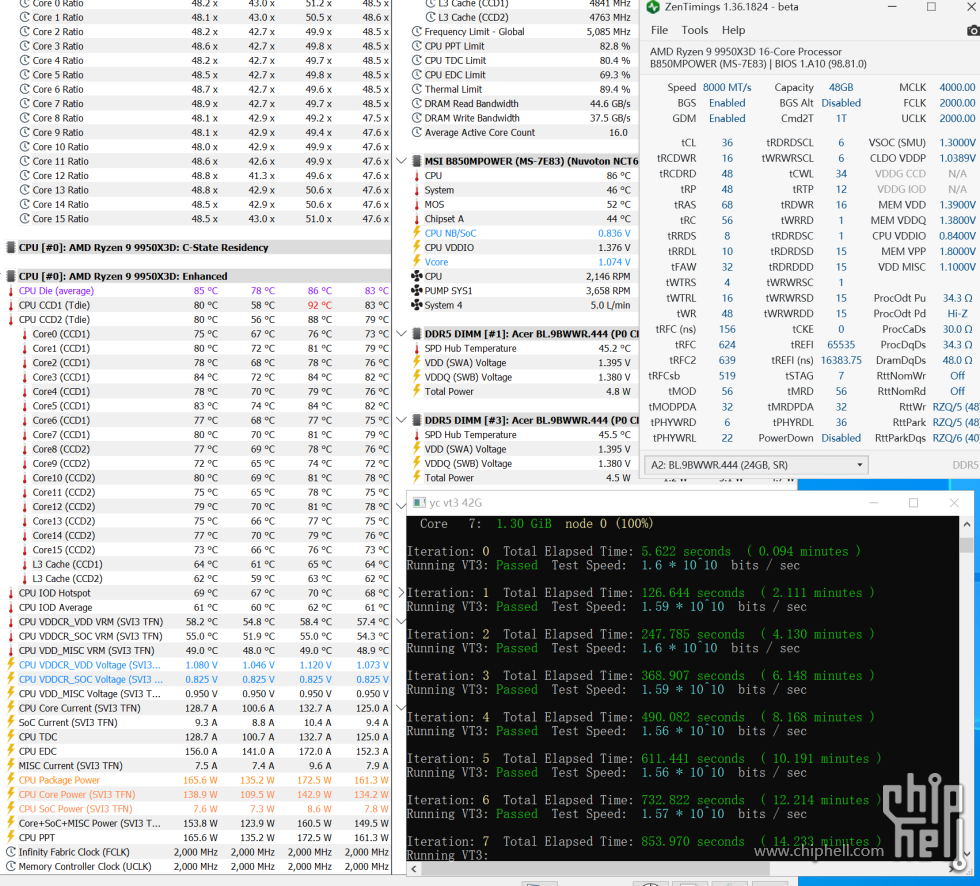Select the 'CPU Core Current (SVI3 TFN)' row
Viewport: 980px width, 886px height.
click(x=198, y=708)
